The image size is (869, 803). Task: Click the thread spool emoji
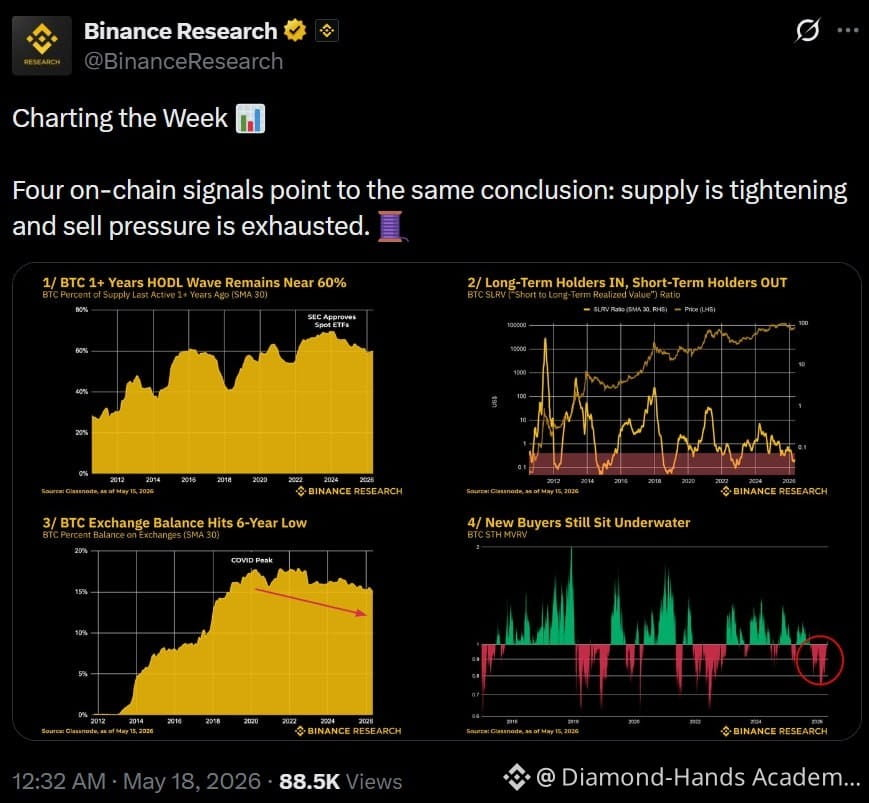pyautogui.click(x=392, y=226)
